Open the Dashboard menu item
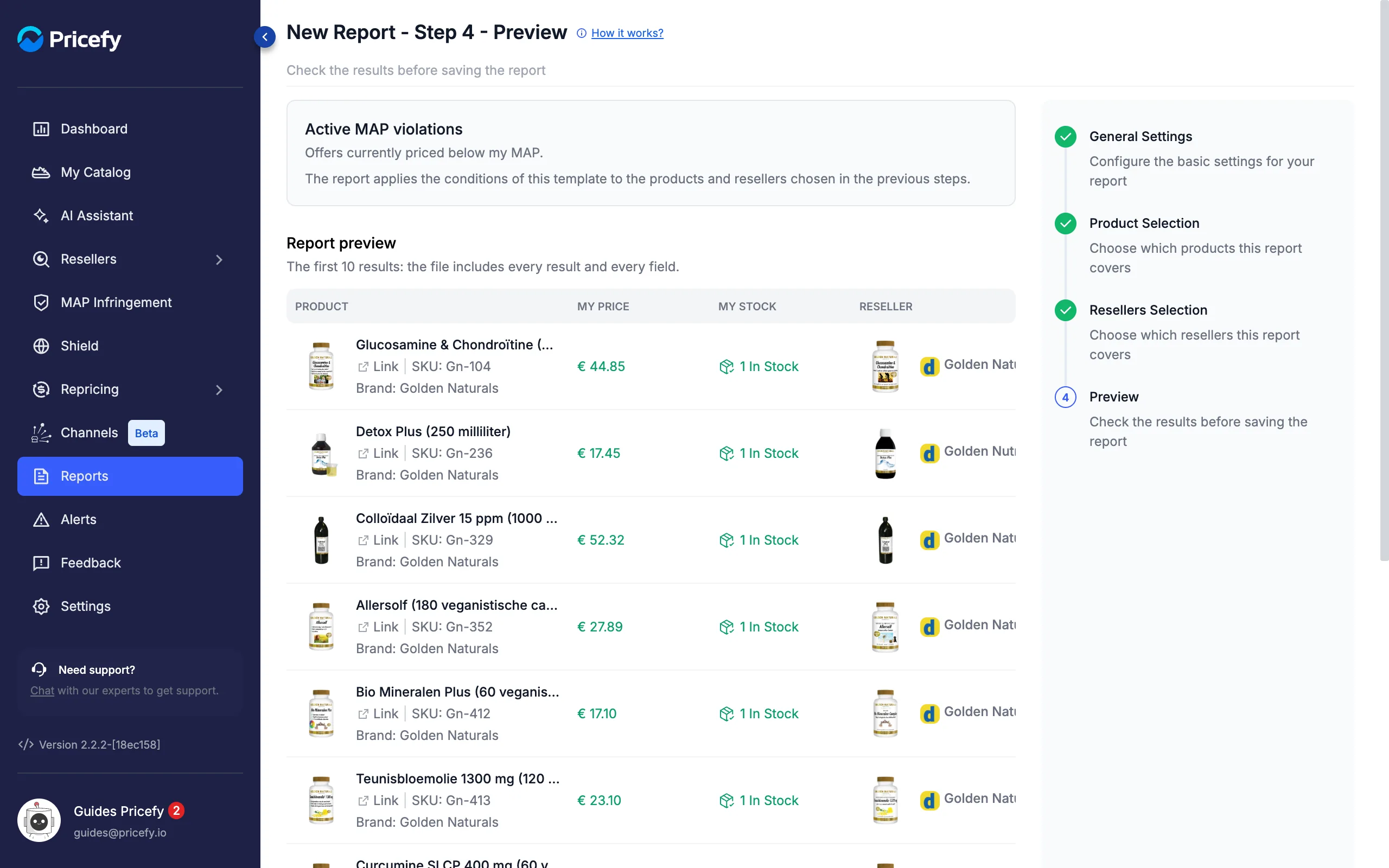 point(130,129)
